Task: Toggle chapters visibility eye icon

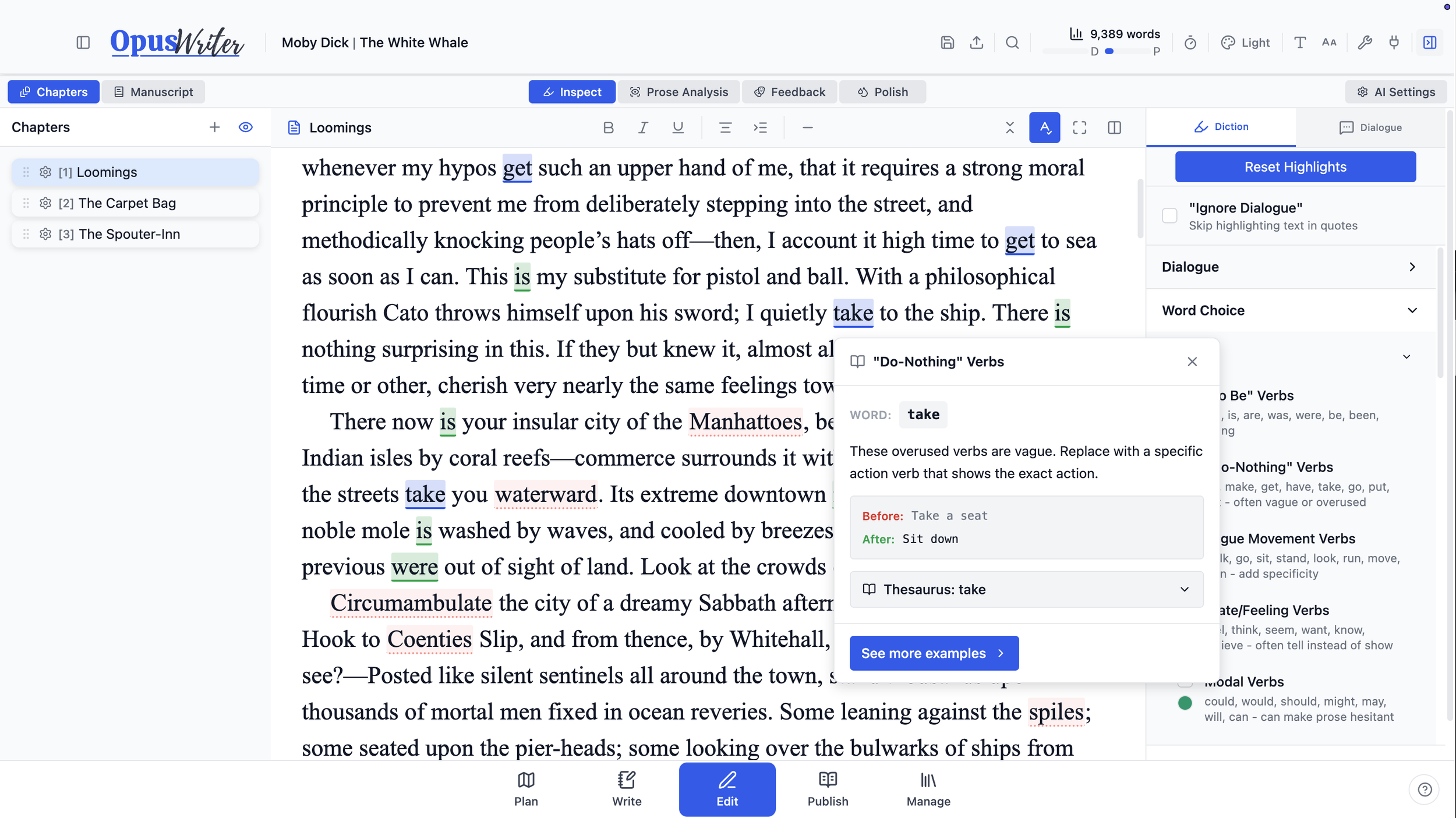Action: click(x=246, y=127)
